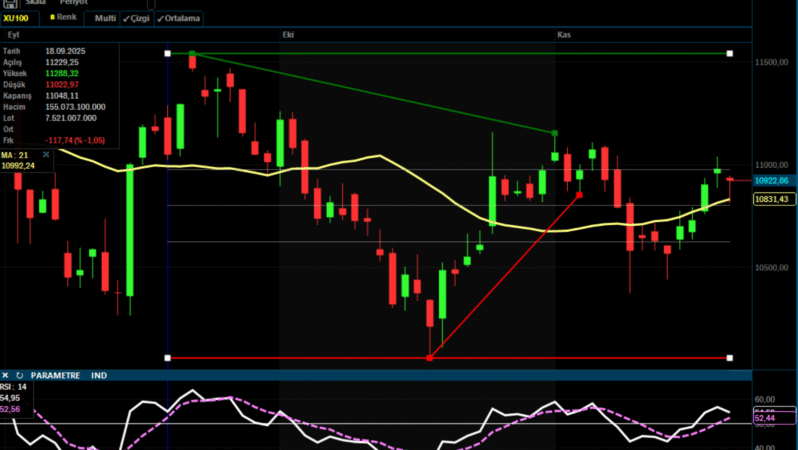798x450 pixels.
Task: Open the Renk color option
Action: click(x=64, y=18)
